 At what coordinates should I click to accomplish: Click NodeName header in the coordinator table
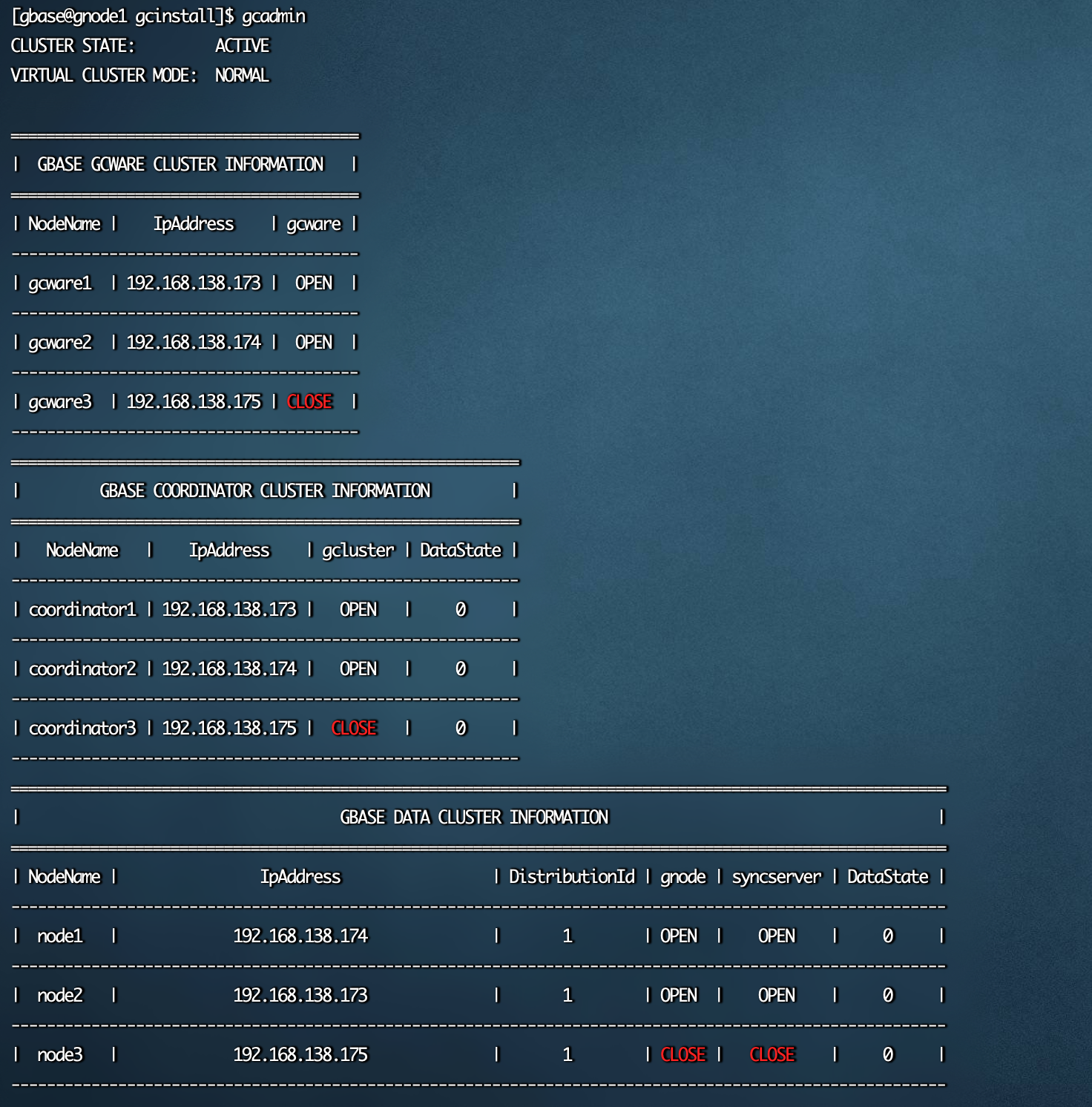coord(82,551)
